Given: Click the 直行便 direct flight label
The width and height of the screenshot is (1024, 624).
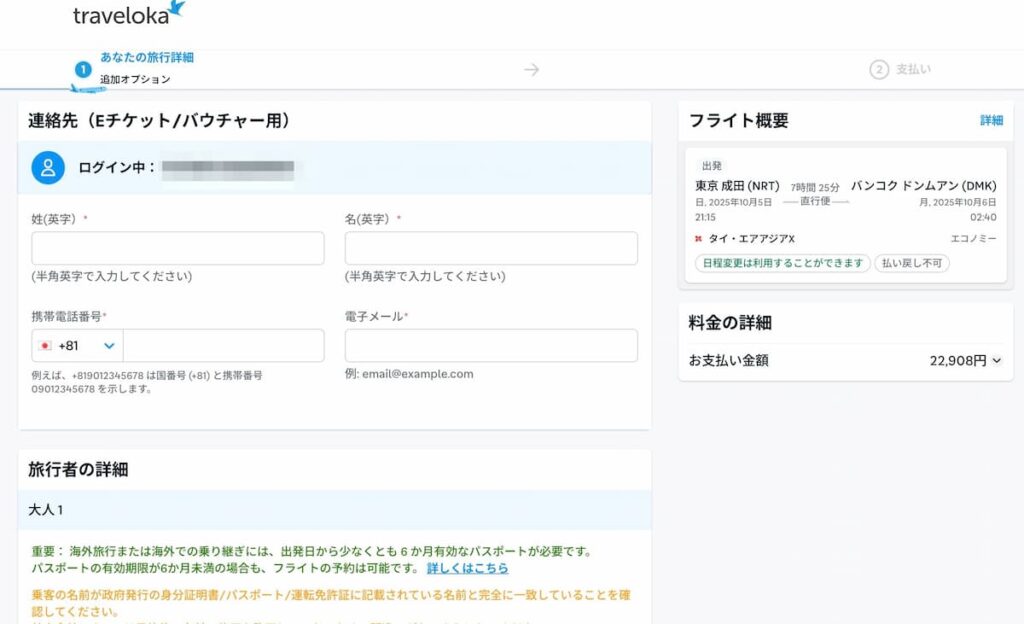Looking at the screenshot, I should pyautogui.click(x=815, y=201).
